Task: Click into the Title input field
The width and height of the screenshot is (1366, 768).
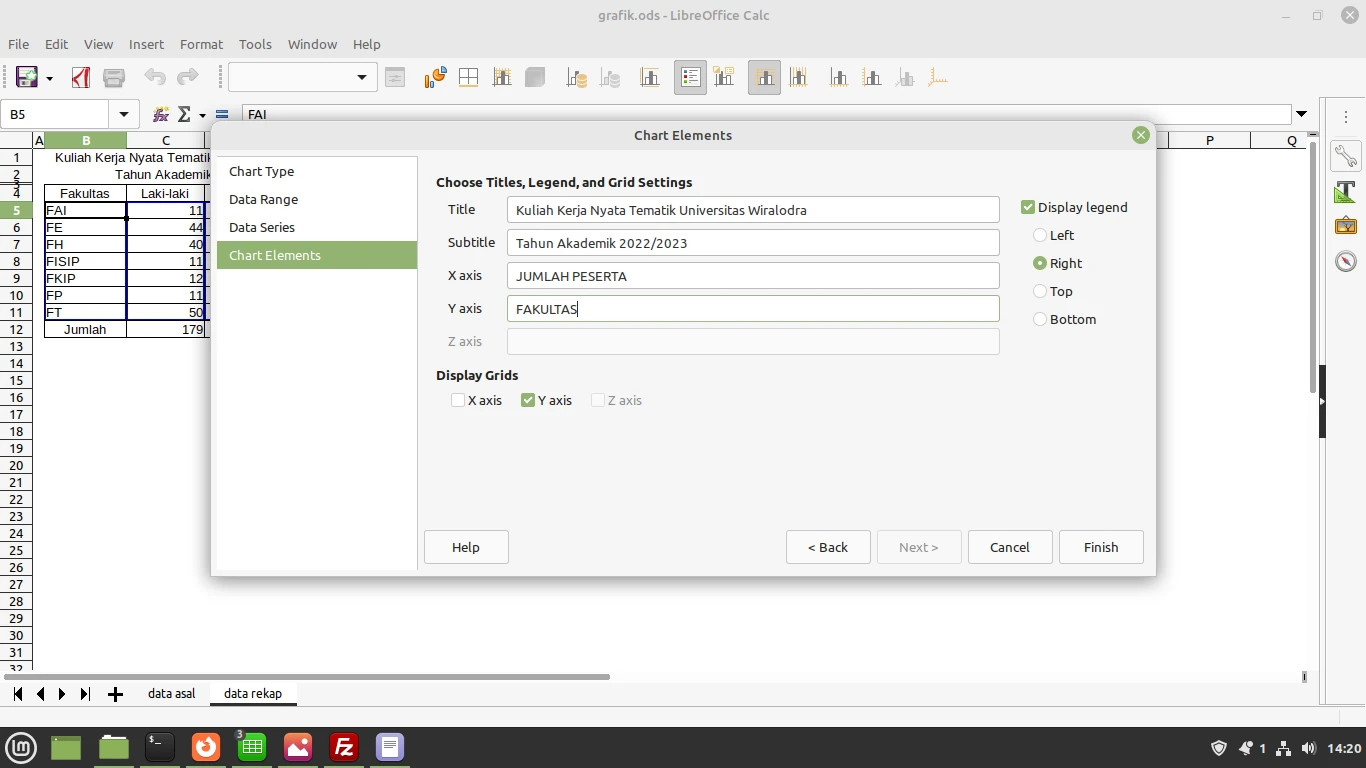Action: (753, 210)
